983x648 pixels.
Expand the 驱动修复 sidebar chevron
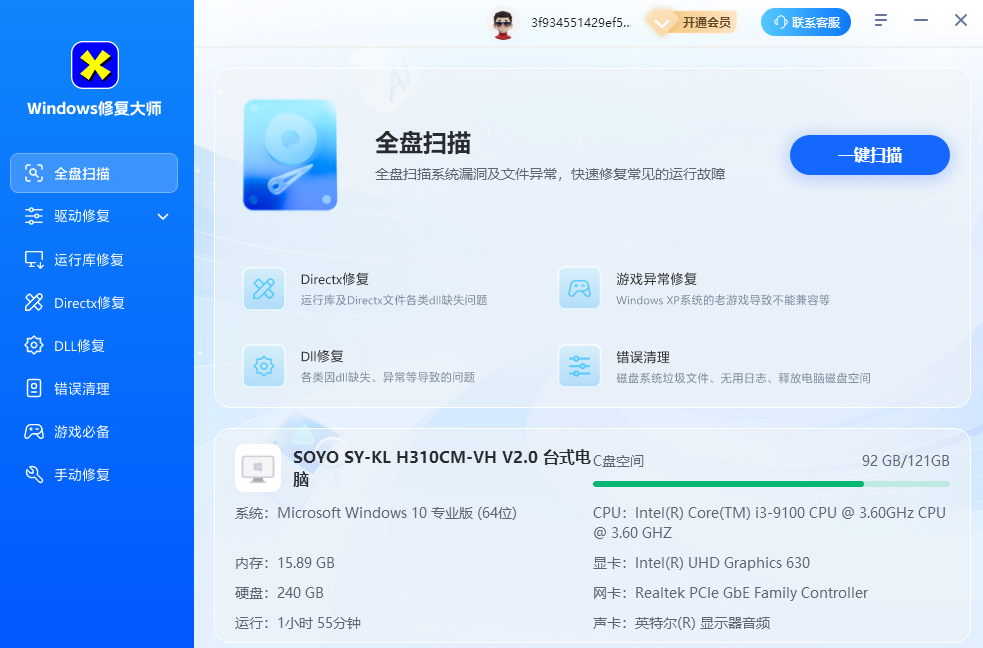163,216
